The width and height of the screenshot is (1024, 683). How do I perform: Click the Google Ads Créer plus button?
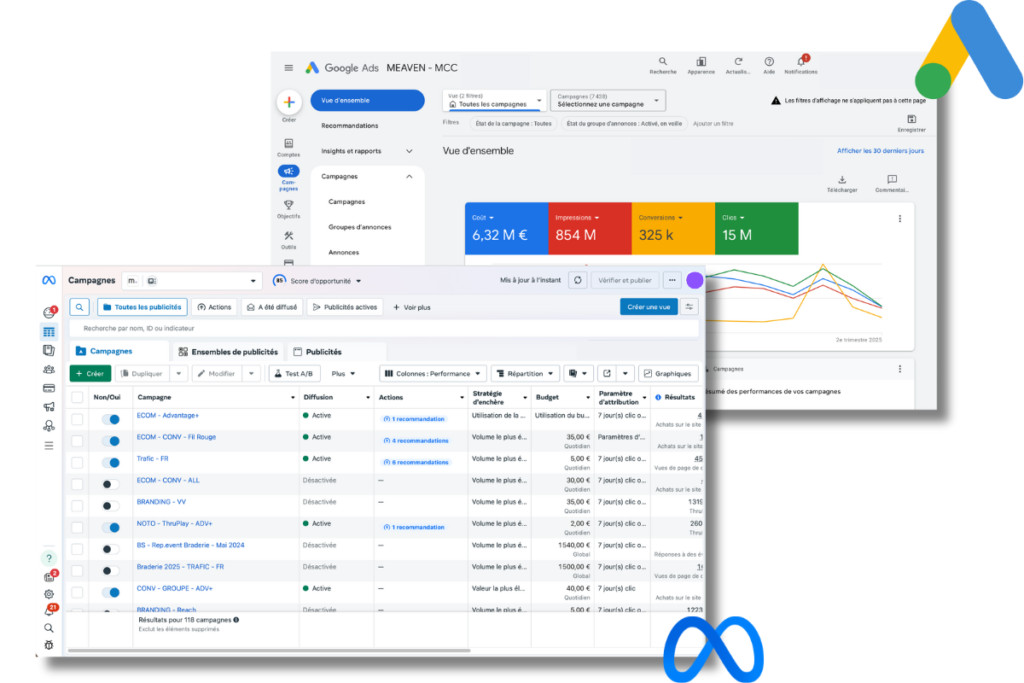(x=289, y=102)
